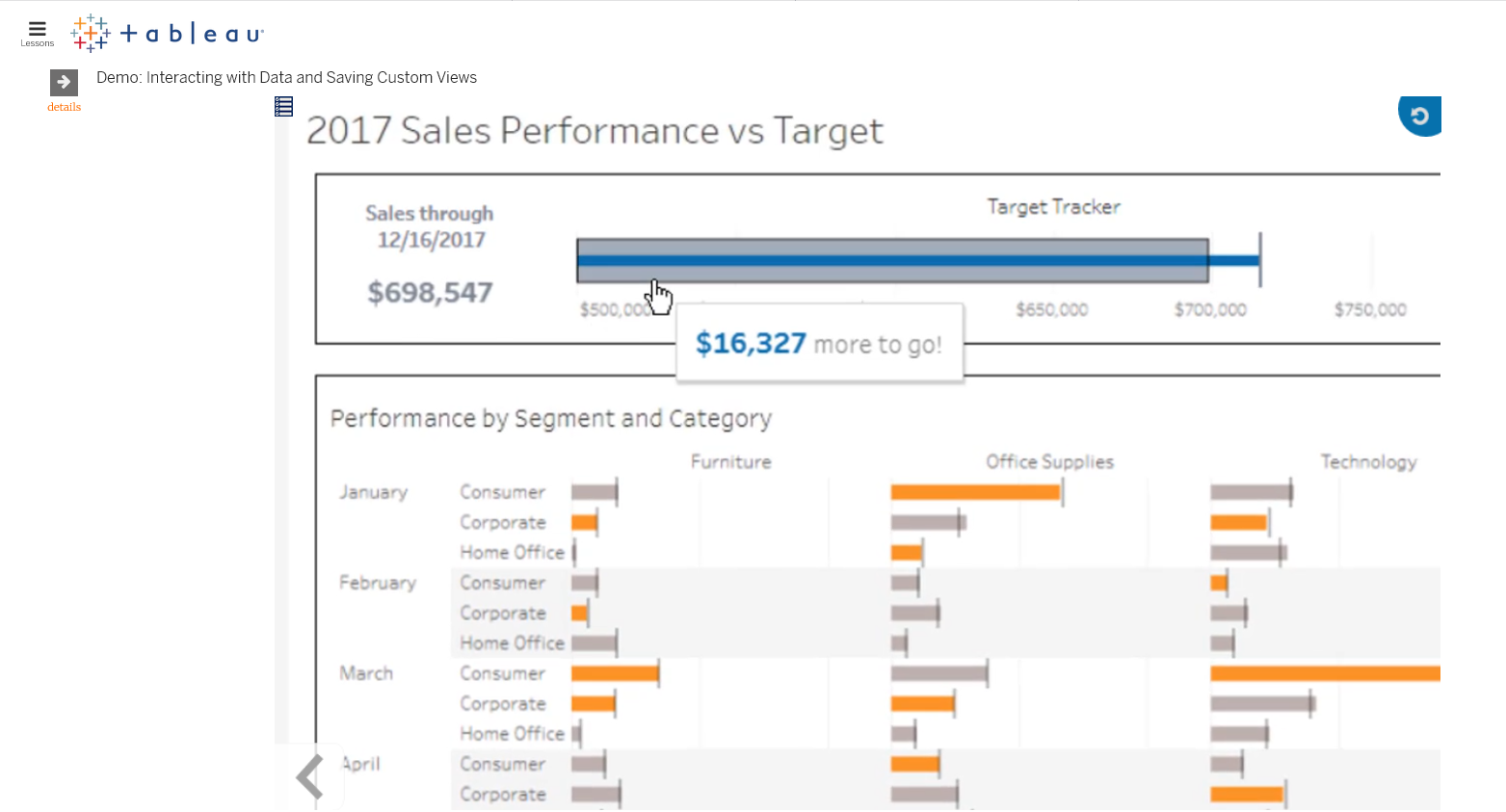Select the Furniture column header

point(730,461)
